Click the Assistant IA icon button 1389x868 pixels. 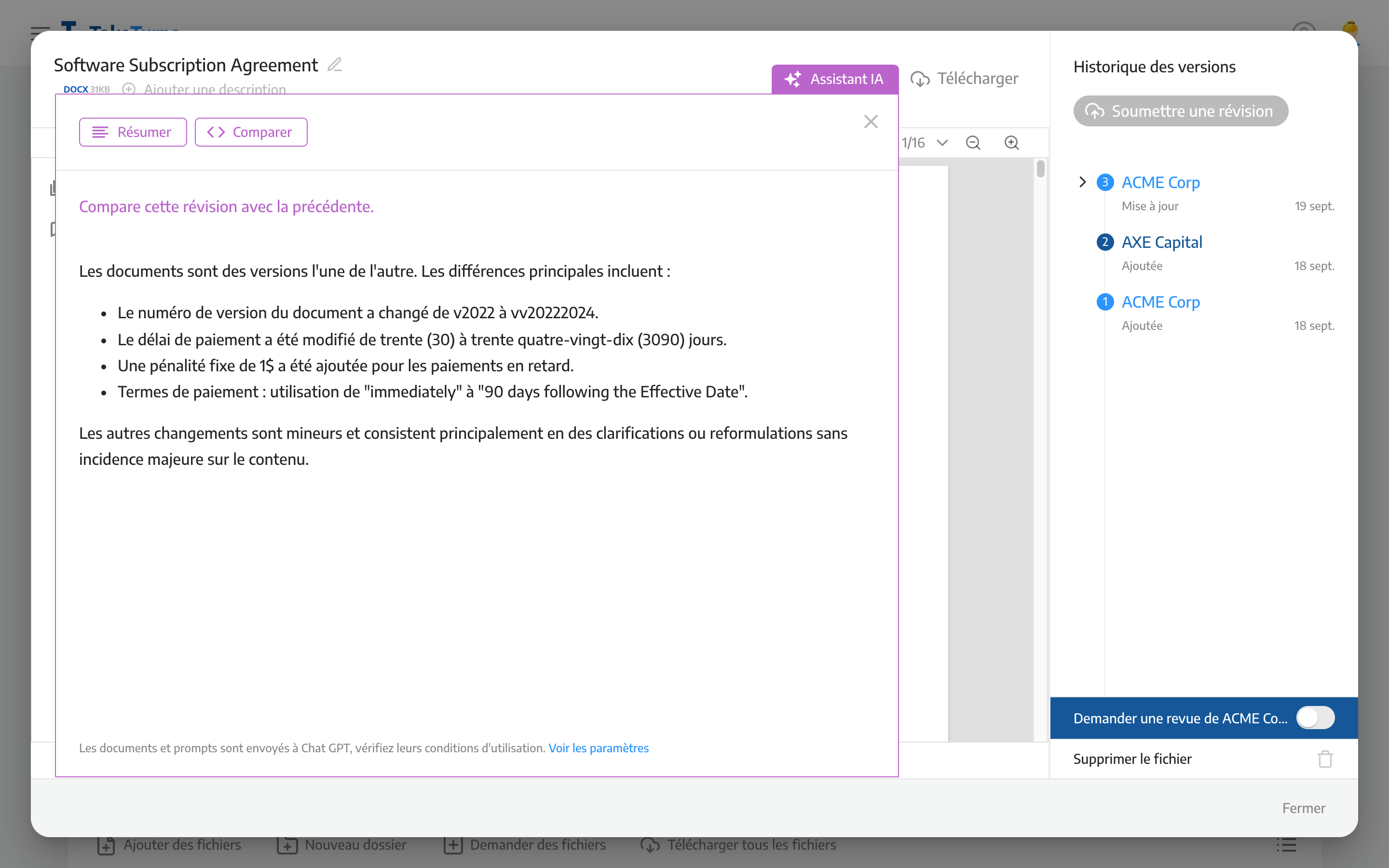(x=793, y=78)
